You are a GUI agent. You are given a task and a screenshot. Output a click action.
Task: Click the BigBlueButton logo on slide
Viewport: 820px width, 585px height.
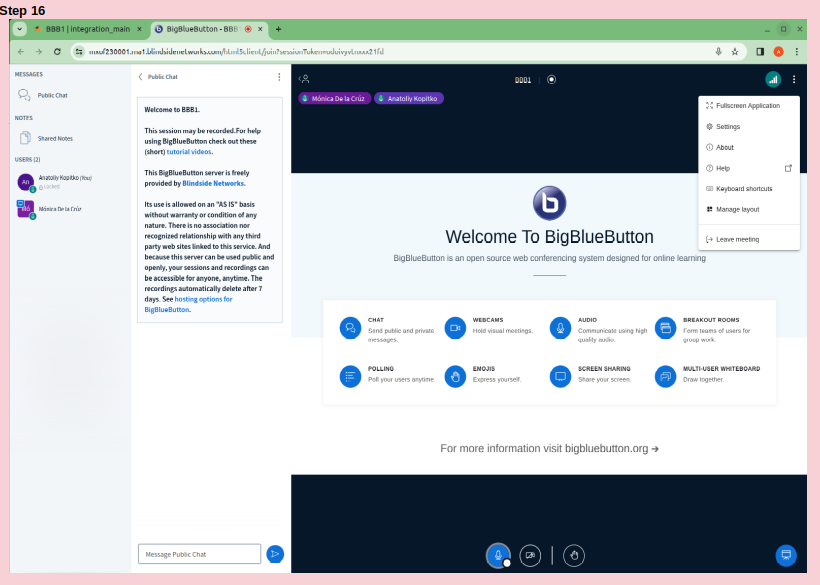(549, 203)
